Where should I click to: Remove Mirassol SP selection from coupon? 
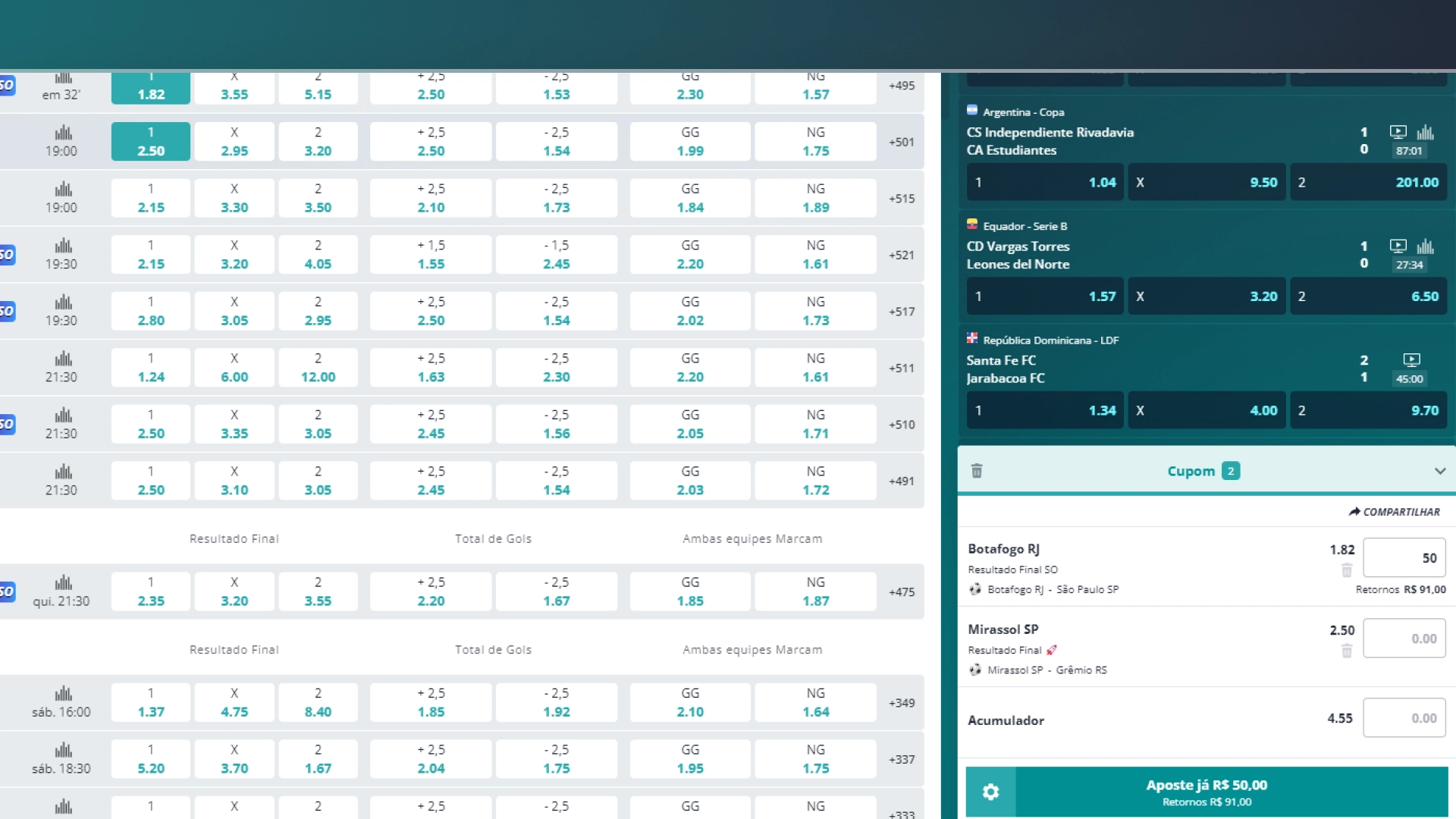(x=1347, y=651)
